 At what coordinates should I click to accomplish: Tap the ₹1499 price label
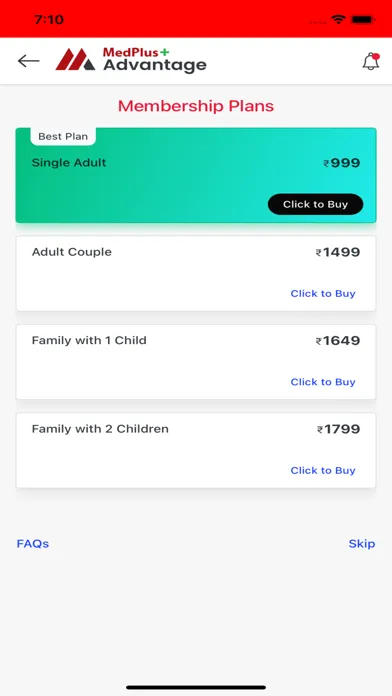(x=338, y=252)
